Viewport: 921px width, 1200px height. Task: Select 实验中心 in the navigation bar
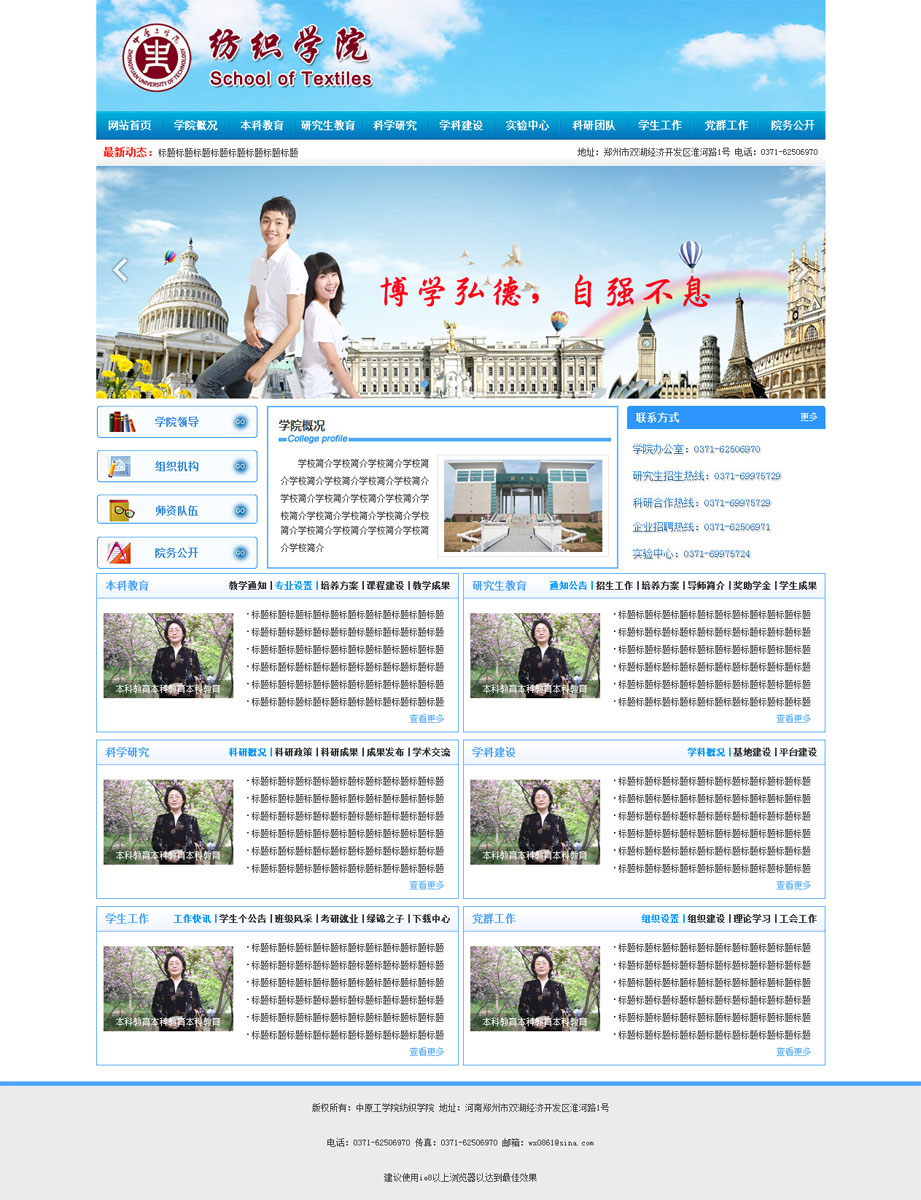click(527, 126)
